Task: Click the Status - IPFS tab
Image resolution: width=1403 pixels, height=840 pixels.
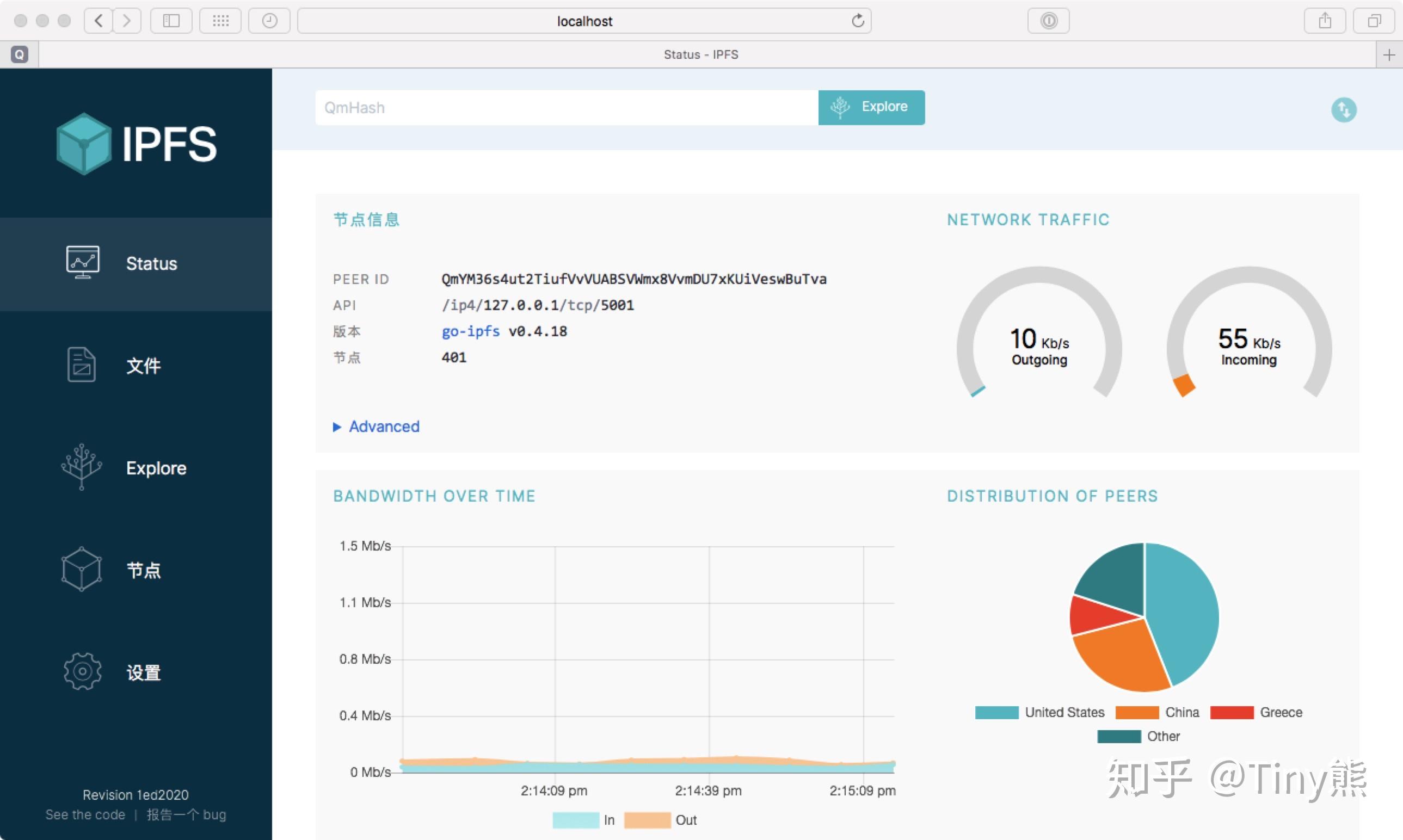Action: click(x=700, y=54)
